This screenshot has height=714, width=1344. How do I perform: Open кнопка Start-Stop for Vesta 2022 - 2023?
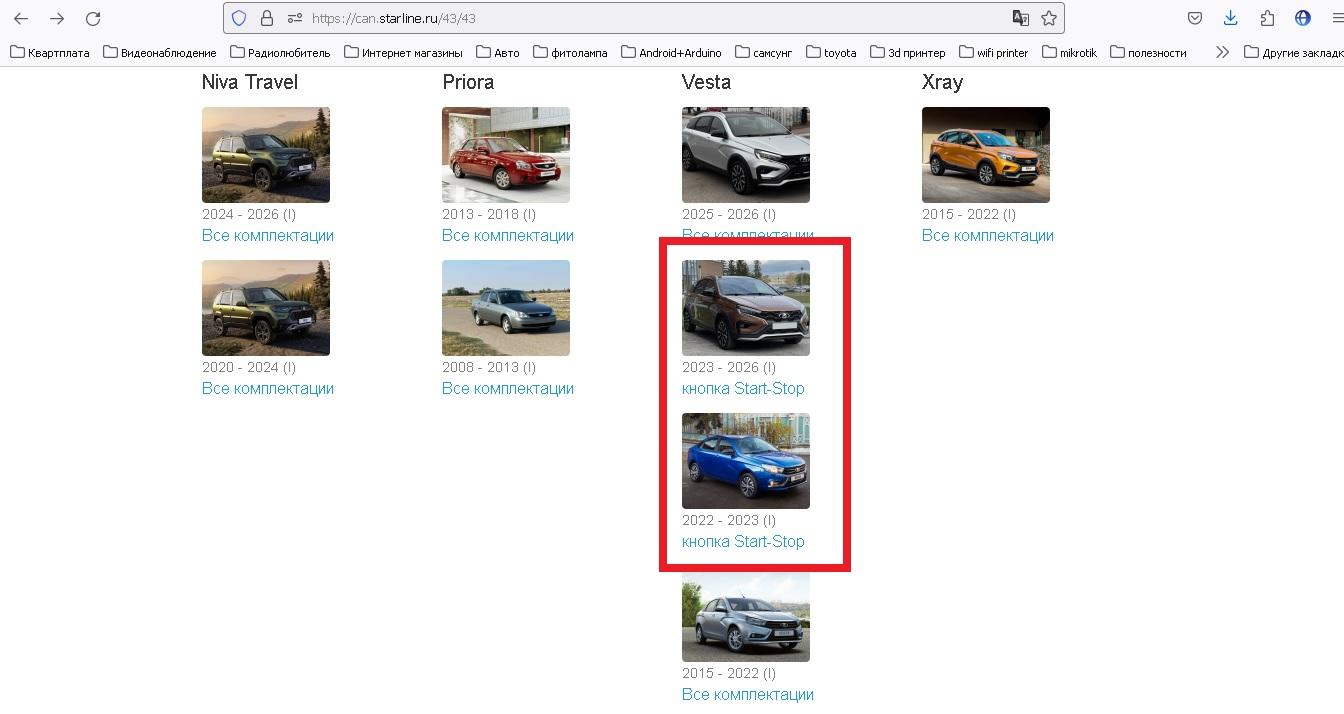click(743, 542)
